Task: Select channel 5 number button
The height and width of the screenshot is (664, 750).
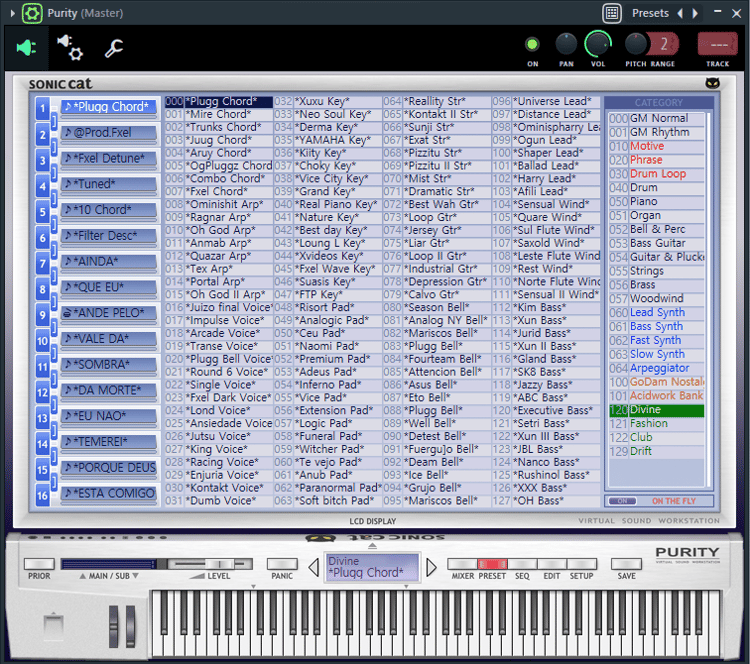Action: click(43, 212)
